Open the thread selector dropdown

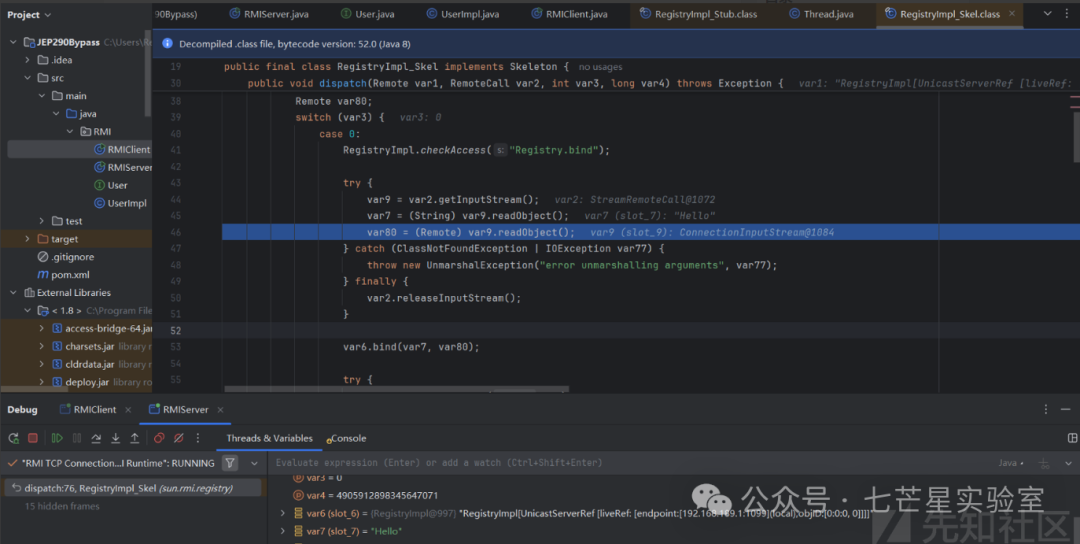click(254, 463)
